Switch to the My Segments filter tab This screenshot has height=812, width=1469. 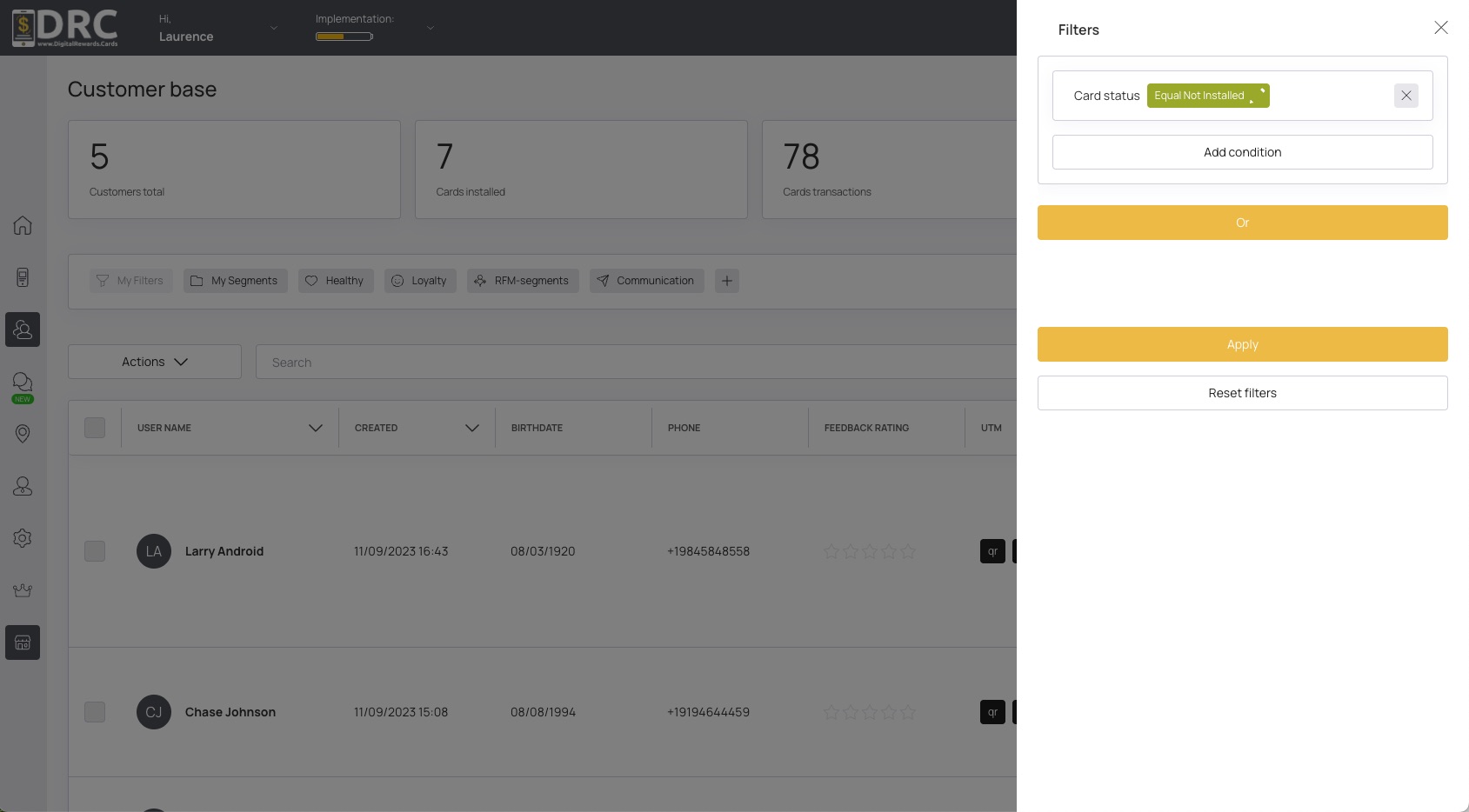tap(235, 280)
